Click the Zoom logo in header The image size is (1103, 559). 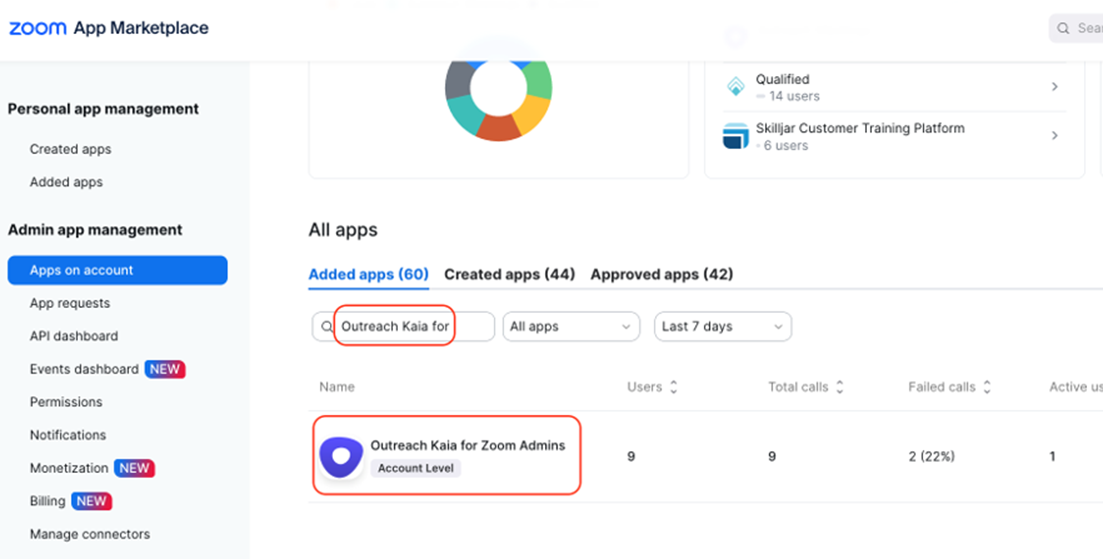click(37, 28)
